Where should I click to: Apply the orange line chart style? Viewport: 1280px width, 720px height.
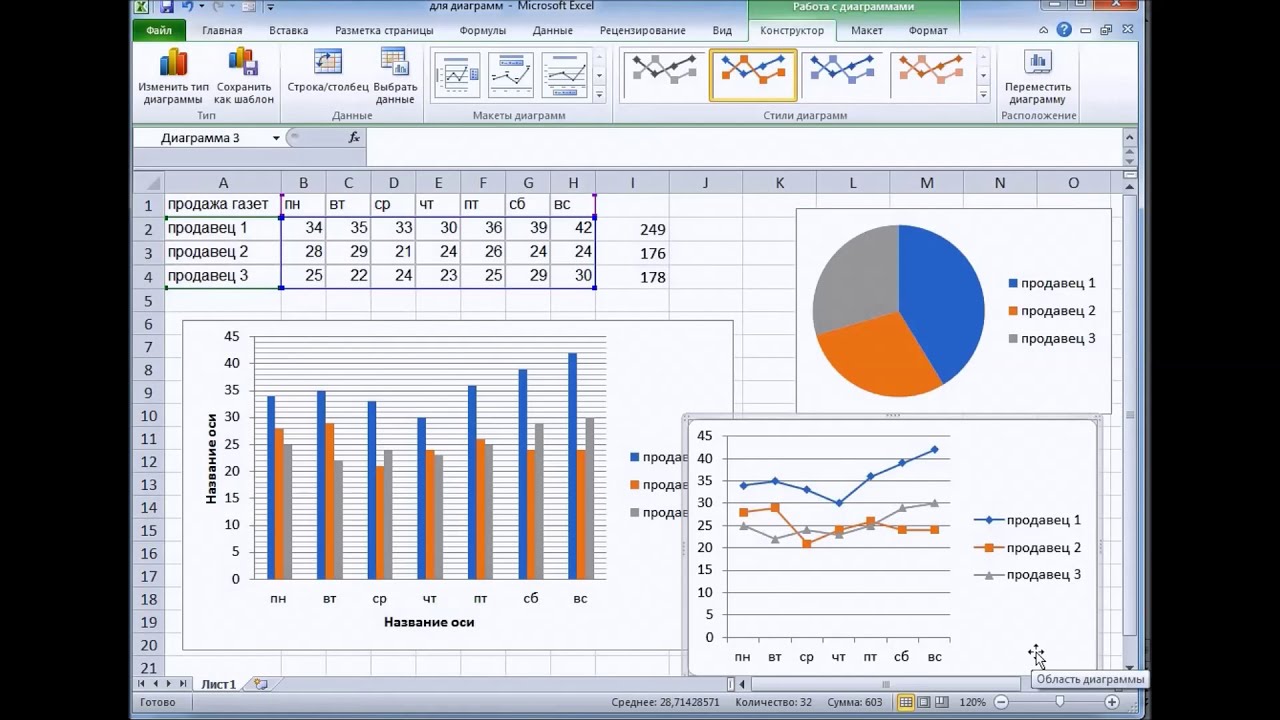[931, 75]
